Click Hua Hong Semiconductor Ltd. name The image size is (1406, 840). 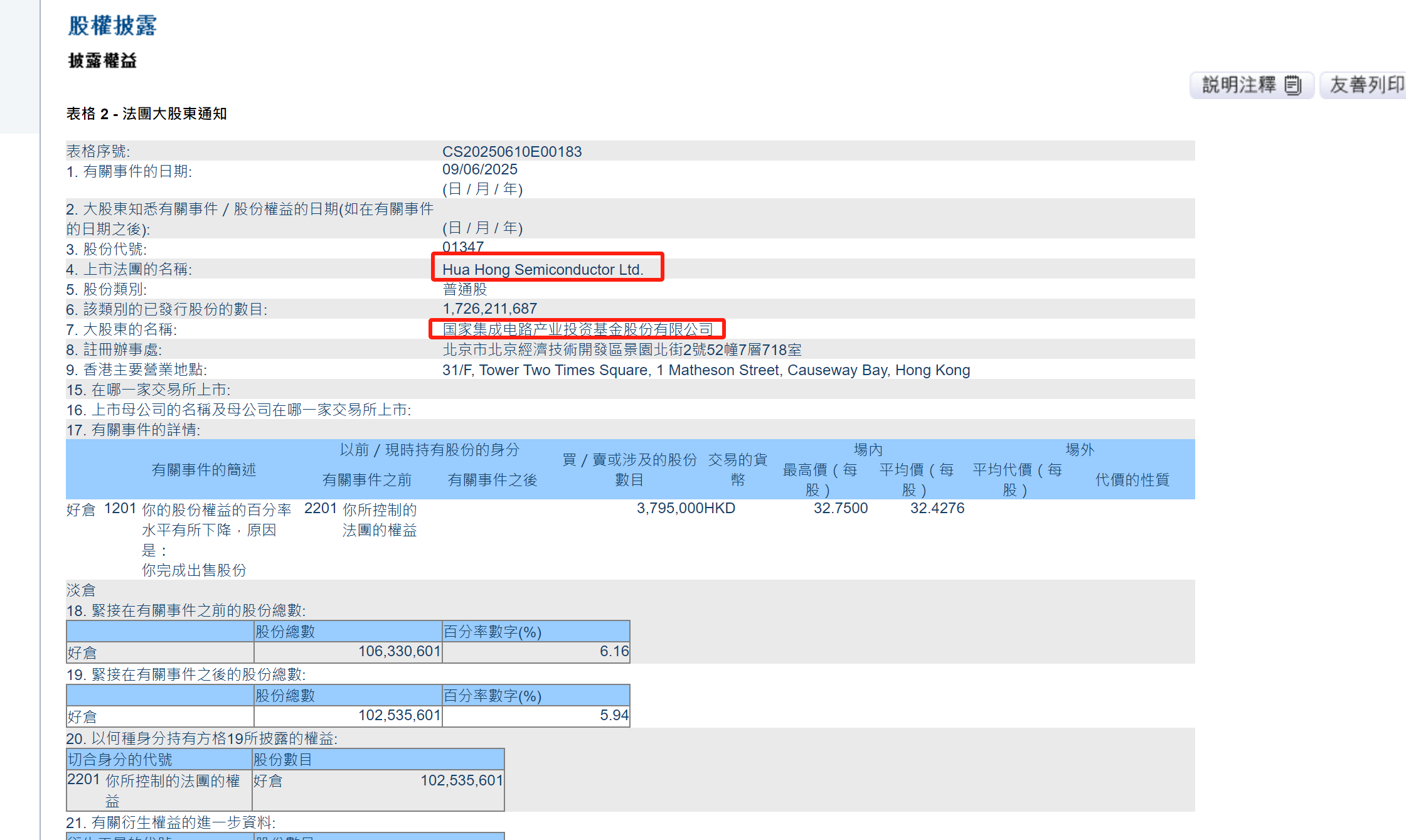[543, 269]
